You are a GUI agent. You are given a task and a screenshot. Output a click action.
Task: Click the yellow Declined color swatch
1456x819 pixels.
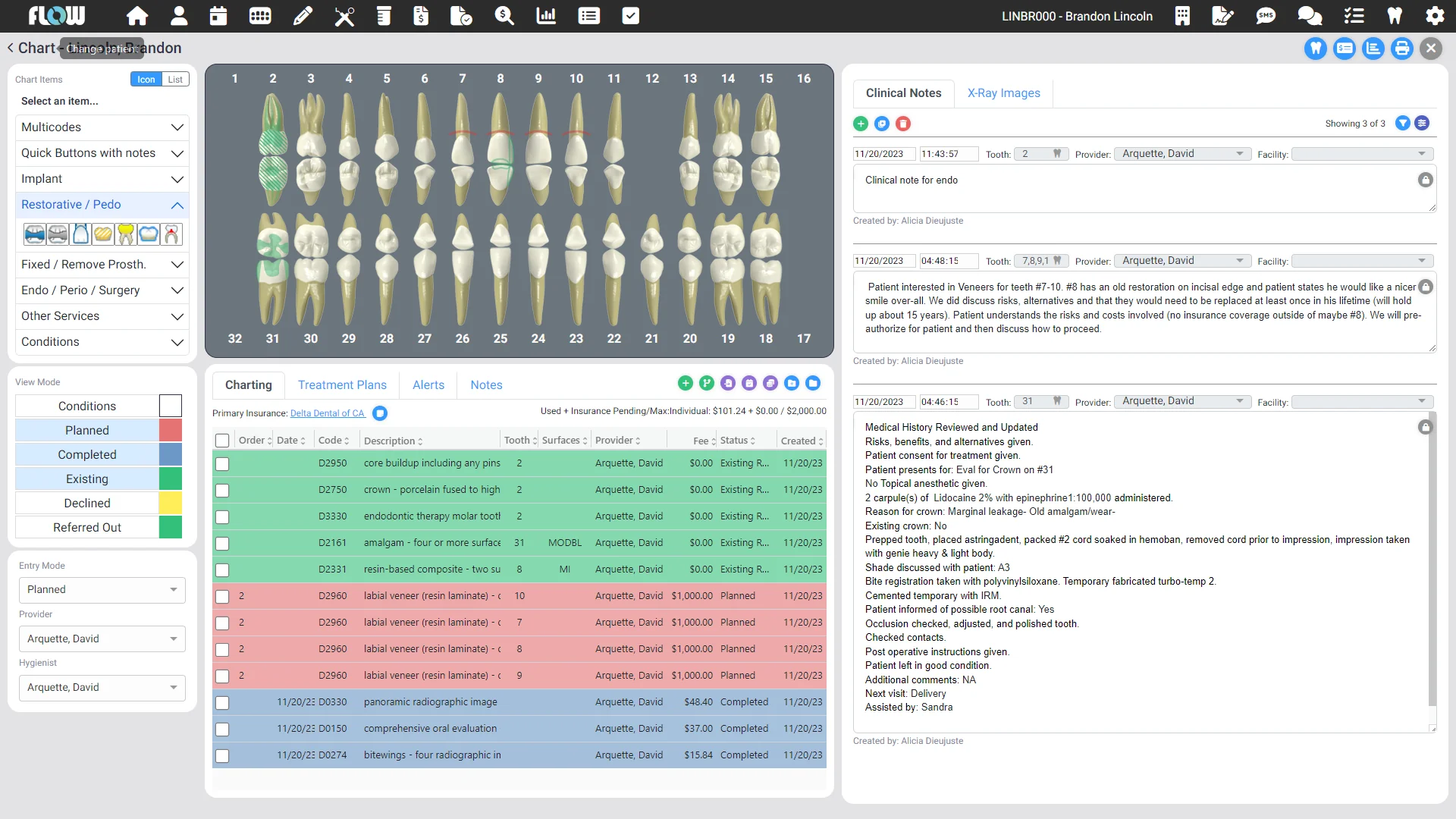pos(171,504)
